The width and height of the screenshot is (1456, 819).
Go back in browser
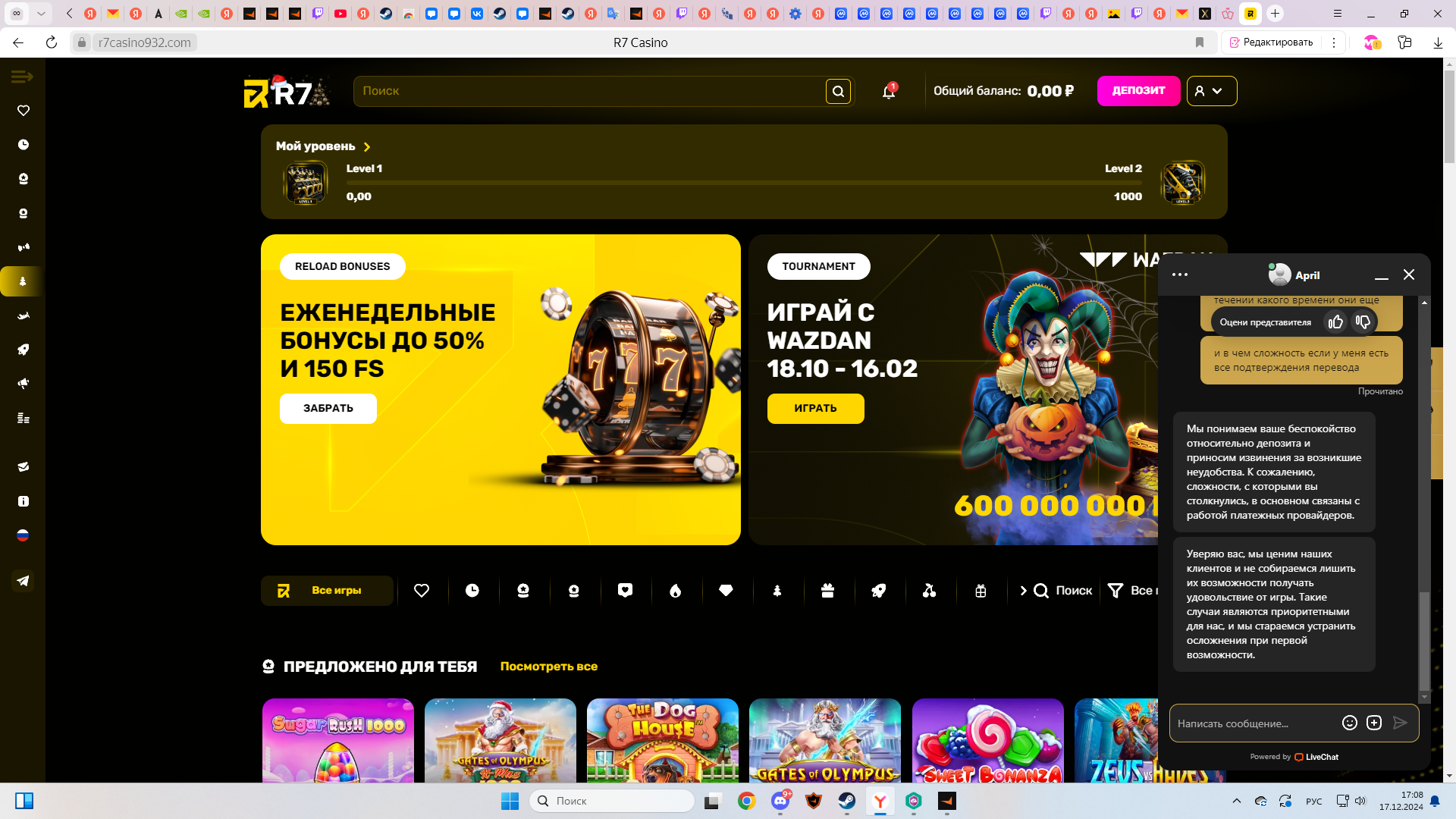18,42
